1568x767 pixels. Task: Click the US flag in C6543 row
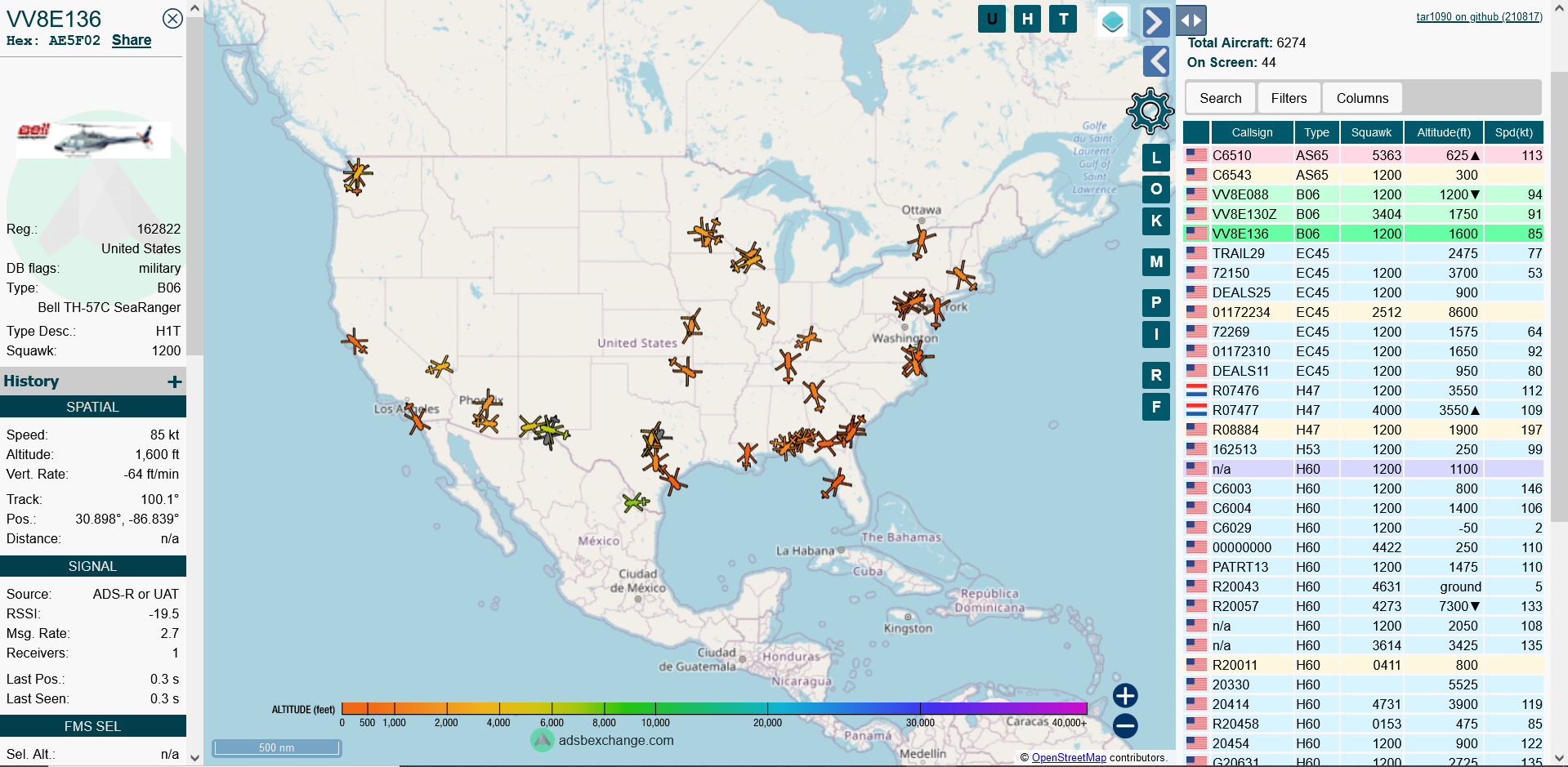pos(1196,174)
